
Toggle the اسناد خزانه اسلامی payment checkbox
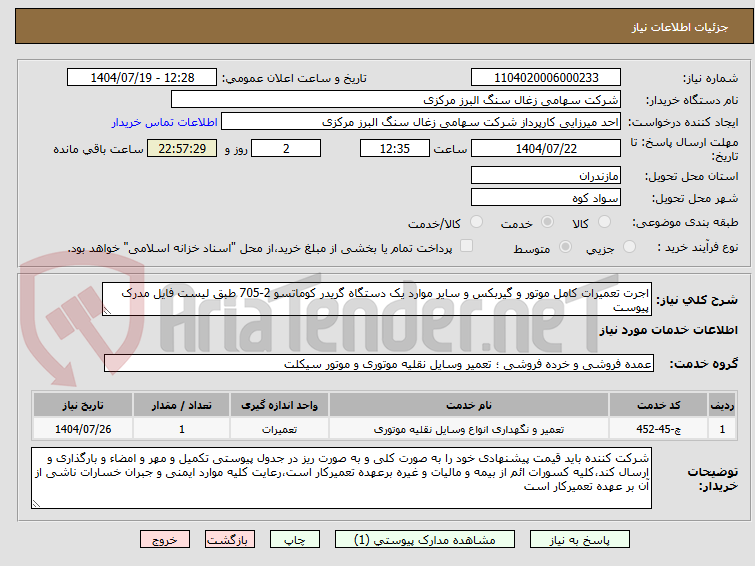coord(466,246)
